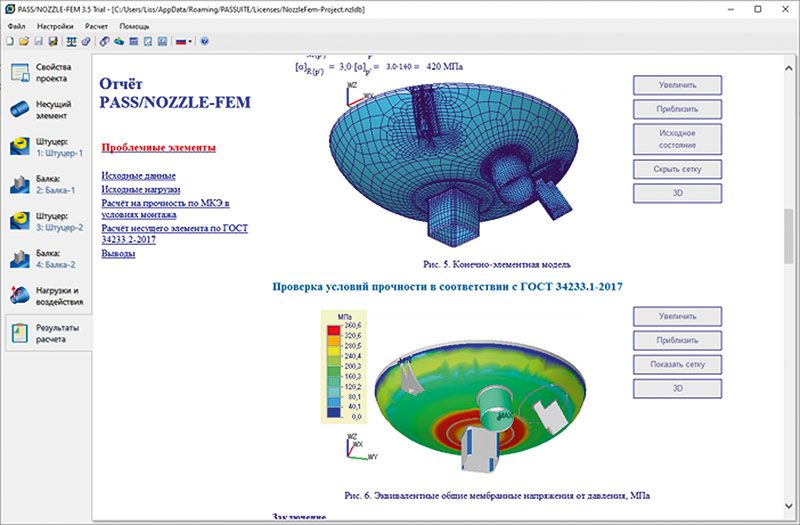Click the first square report toolbar icon
The height and width of the screenshot is (525, 800).
point(148,42)
